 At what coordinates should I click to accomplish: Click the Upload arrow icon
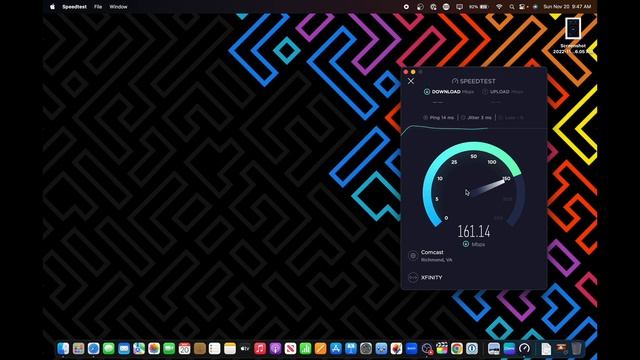485,92
